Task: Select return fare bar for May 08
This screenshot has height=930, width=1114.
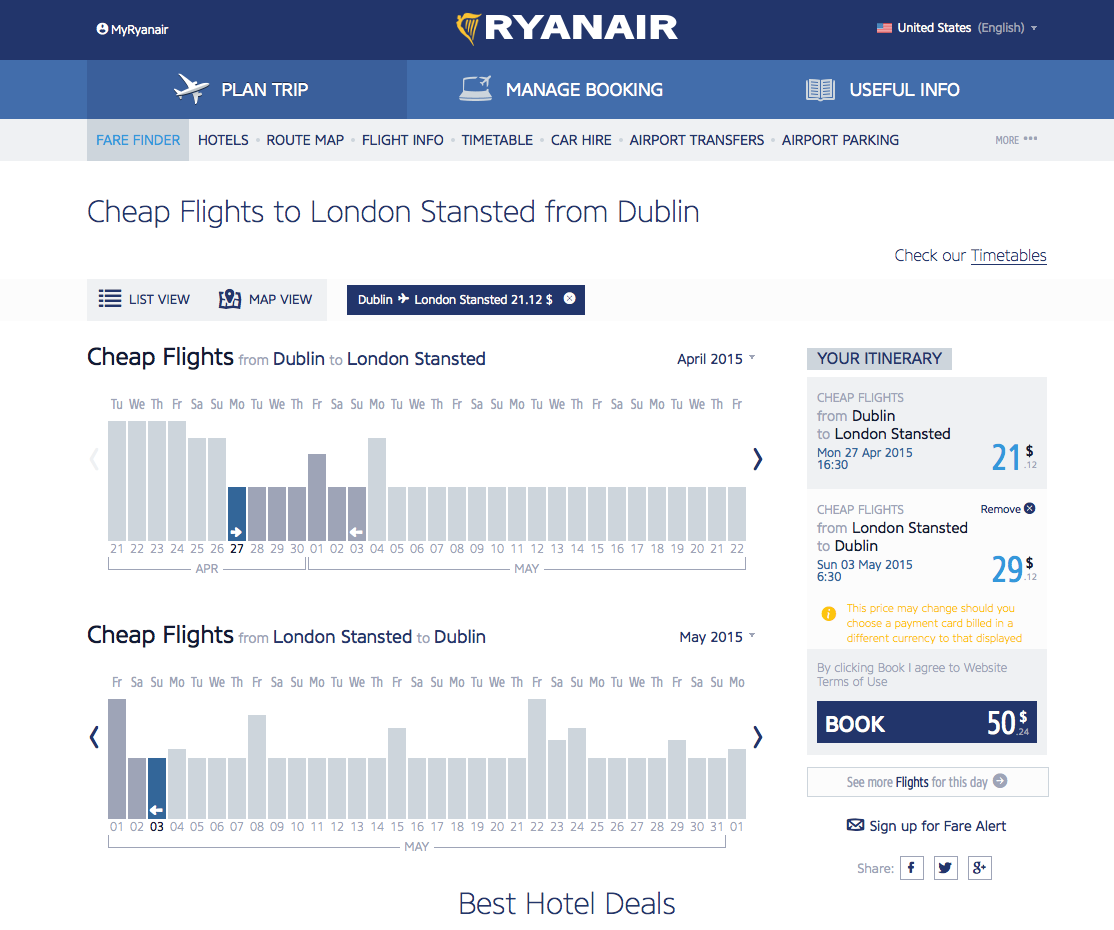Action: point(256,767)
